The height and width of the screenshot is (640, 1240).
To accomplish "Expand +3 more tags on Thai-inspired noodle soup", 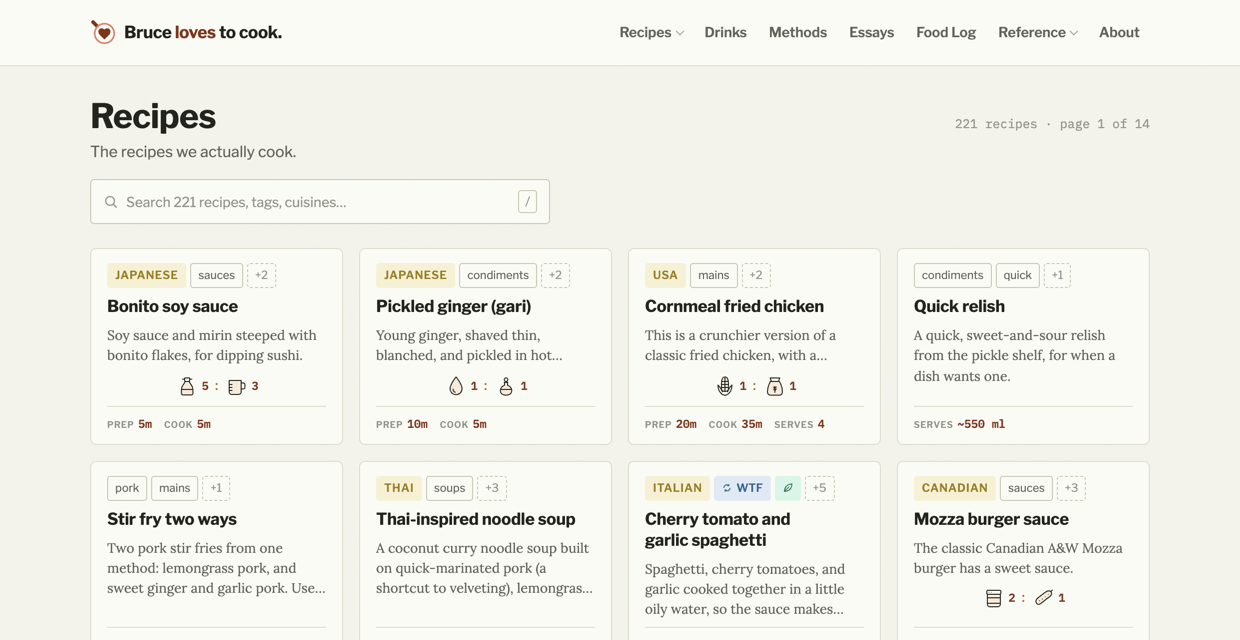I will (x=492, y=488).
